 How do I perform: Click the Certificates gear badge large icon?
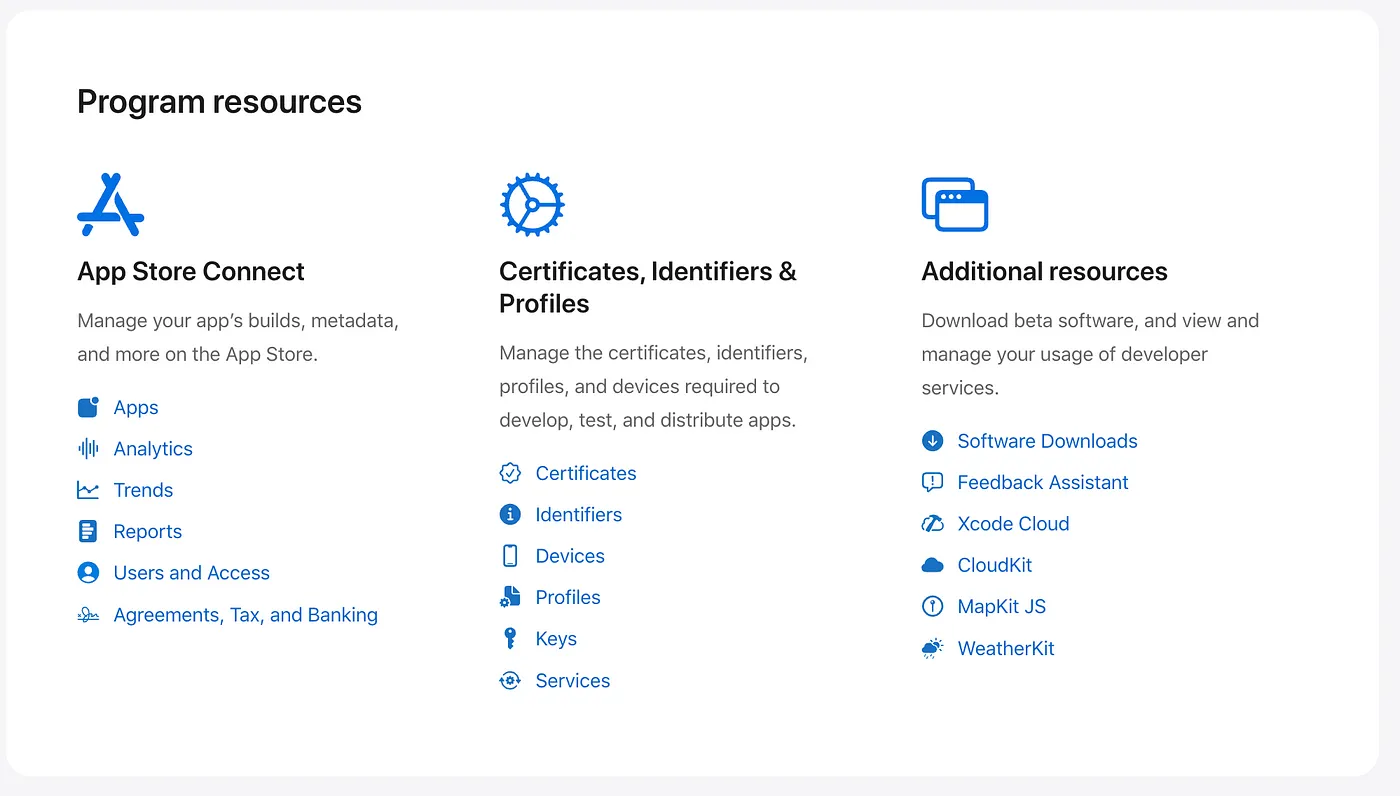click(x=532, y=205)
